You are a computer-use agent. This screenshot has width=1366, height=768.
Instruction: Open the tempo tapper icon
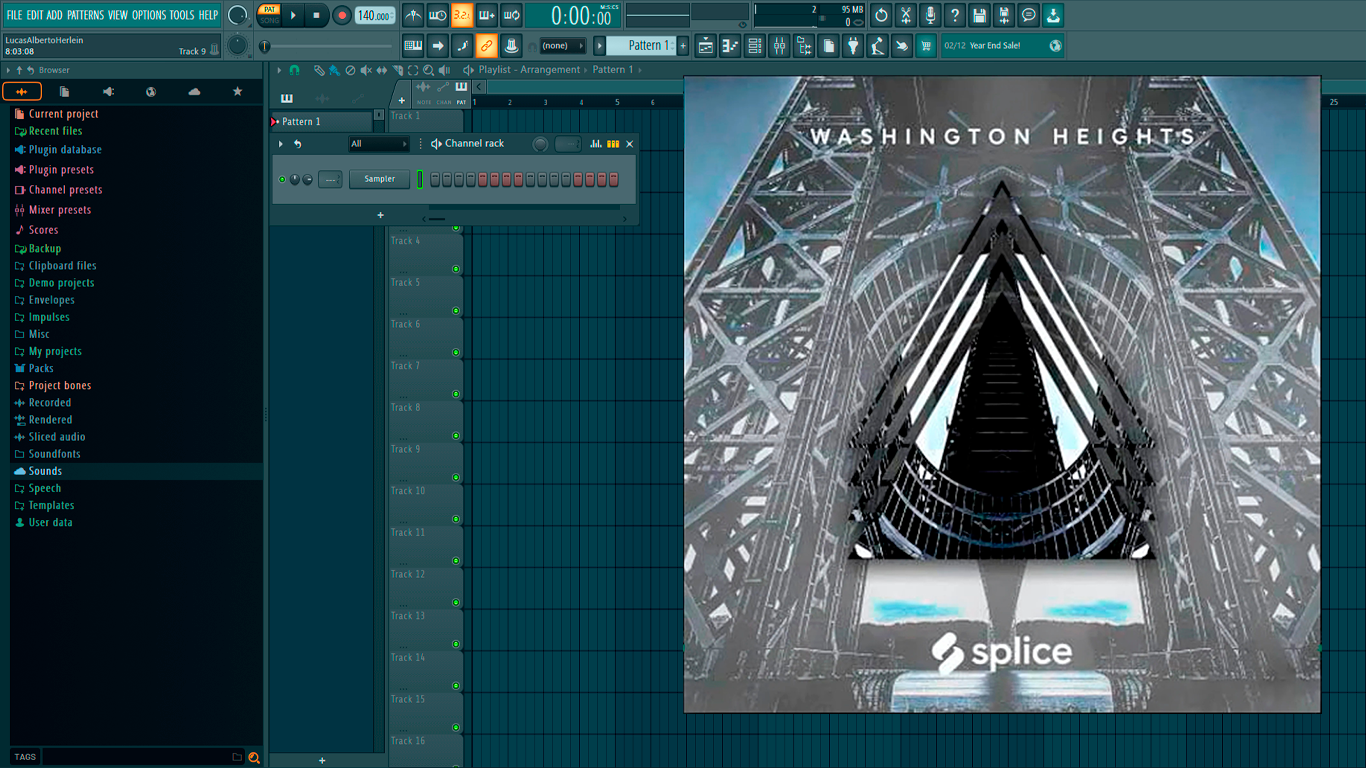point(877,46)
